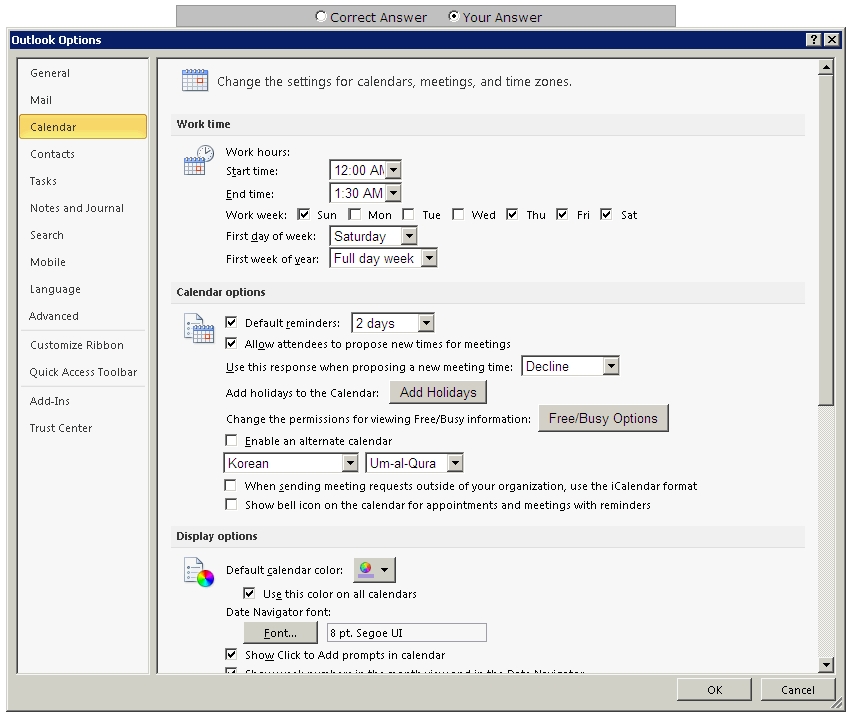Image resolution: width=856 pixels, height=722 pixels.
Task: Toggle the Default reminders checkbox
Action: pyautogui.click(x=231, y=322)
